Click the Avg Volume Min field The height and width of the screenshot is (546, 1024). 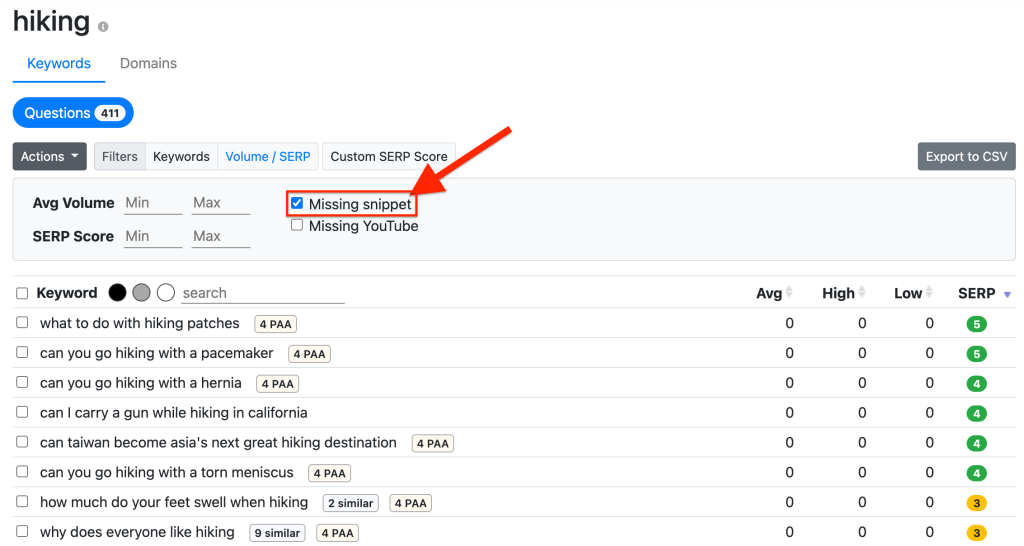tap(153, 203)
